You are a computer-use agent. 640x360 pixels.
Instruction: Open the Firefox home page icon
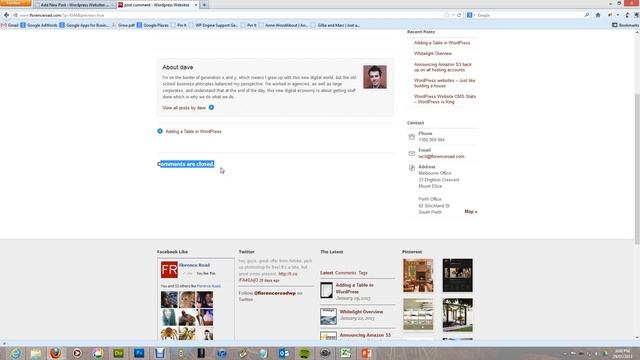coord(598,15)
